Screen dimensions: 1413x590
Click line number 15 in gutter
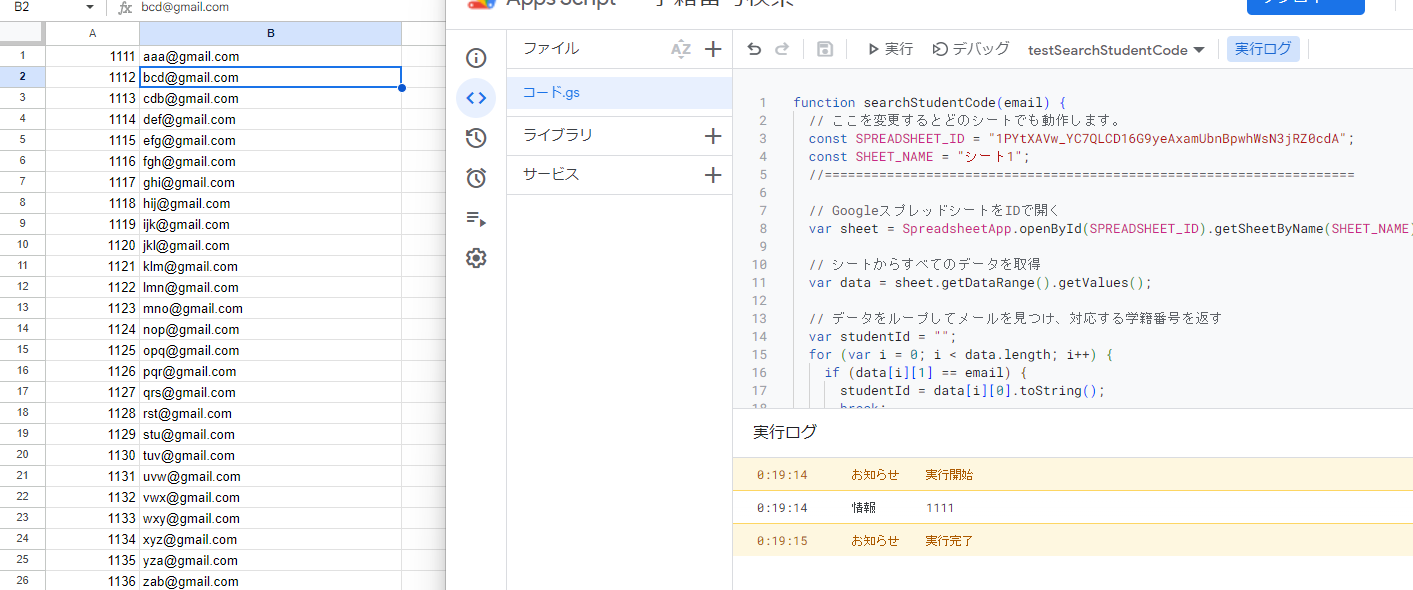click(x=759, y=355)
